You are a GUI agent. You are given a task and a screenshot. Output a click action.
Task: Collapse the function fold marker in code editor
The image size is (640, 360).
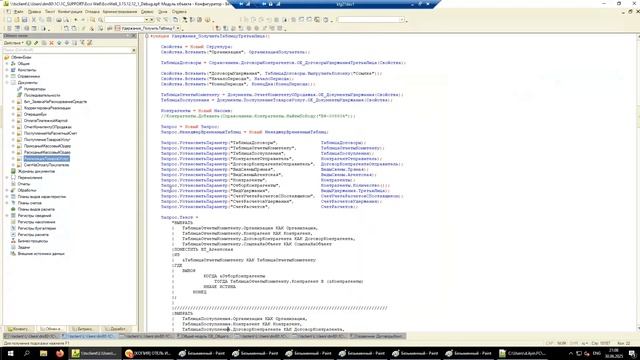pyautogui.click(x=147, y=36)
